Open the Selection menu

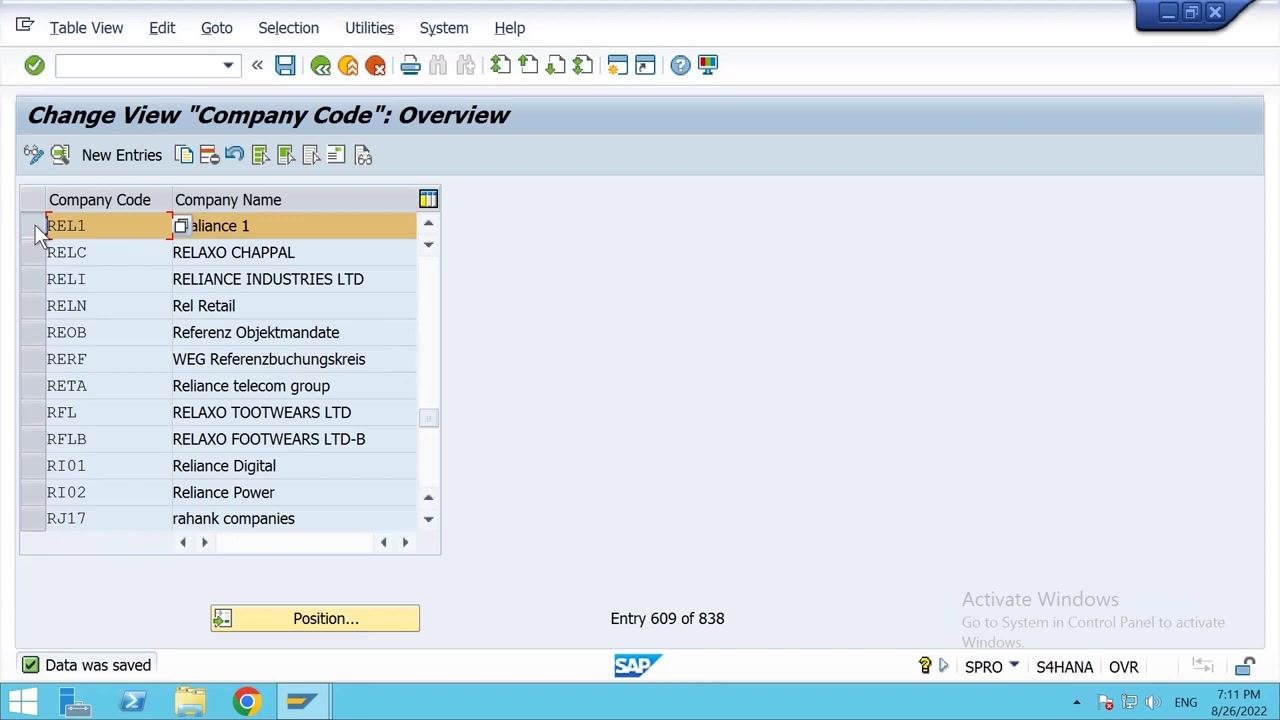coord(288,28)
